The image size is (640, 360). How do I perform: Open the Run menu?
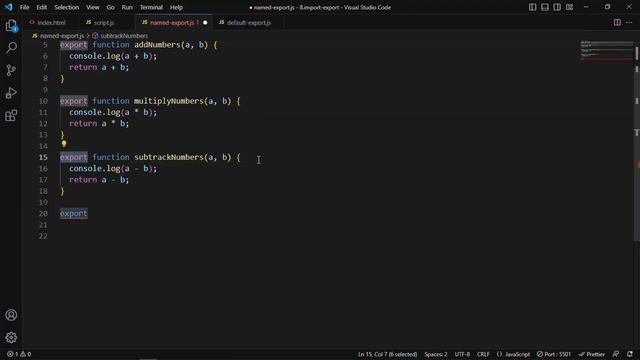coord(127,7)
